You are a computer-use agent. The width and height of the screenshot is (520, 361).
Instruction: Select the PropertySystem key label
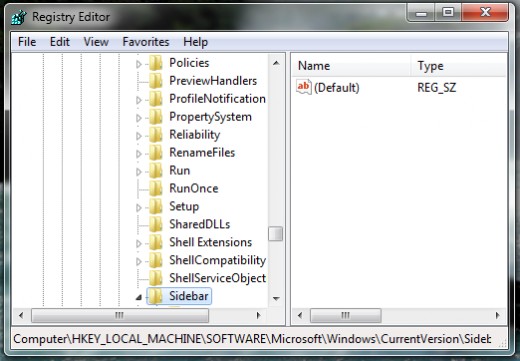click(x=210, y=117)
